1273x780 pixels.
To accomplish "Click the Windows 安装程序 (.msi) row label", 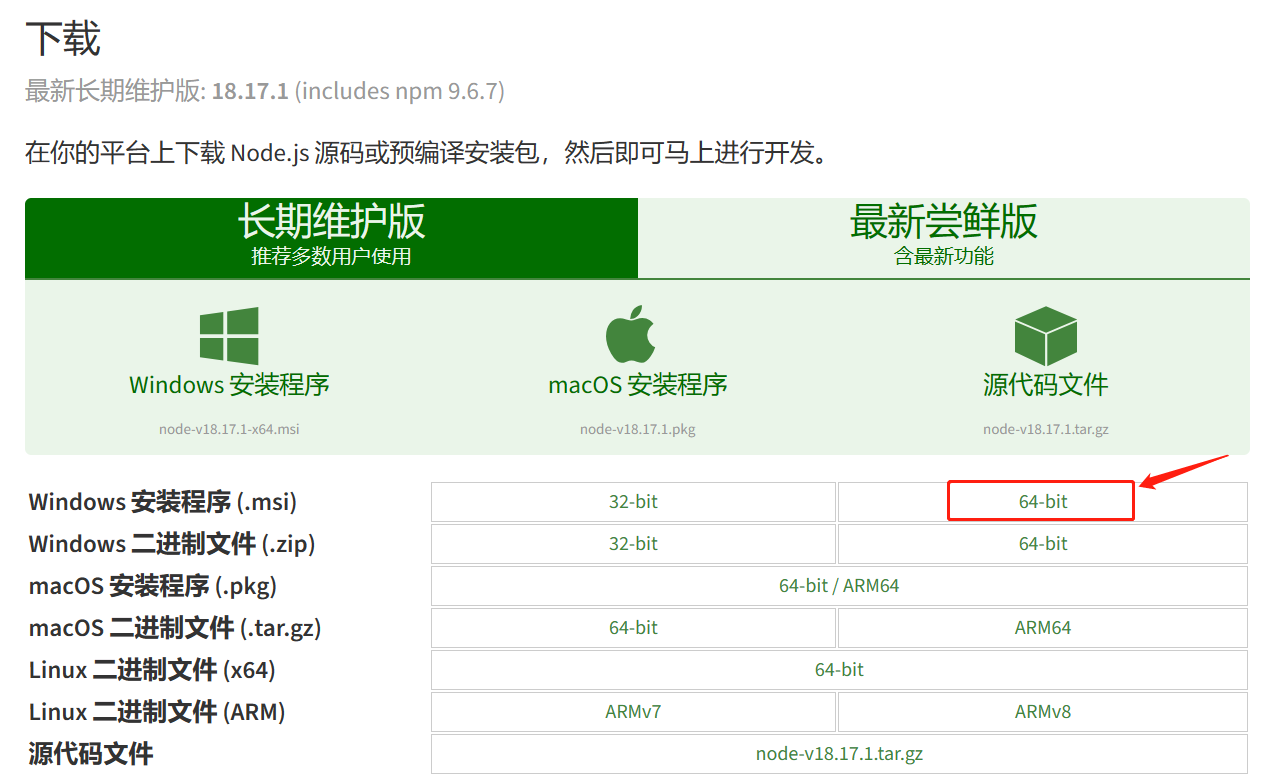I will (x=163, y=502).
